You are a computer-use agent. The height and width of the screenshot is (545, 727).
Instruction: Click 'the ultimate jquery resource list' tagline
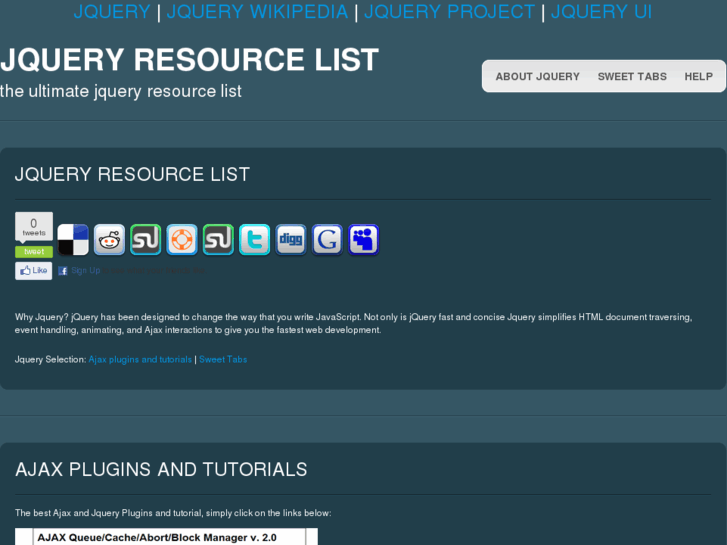(x=121, y=91)
